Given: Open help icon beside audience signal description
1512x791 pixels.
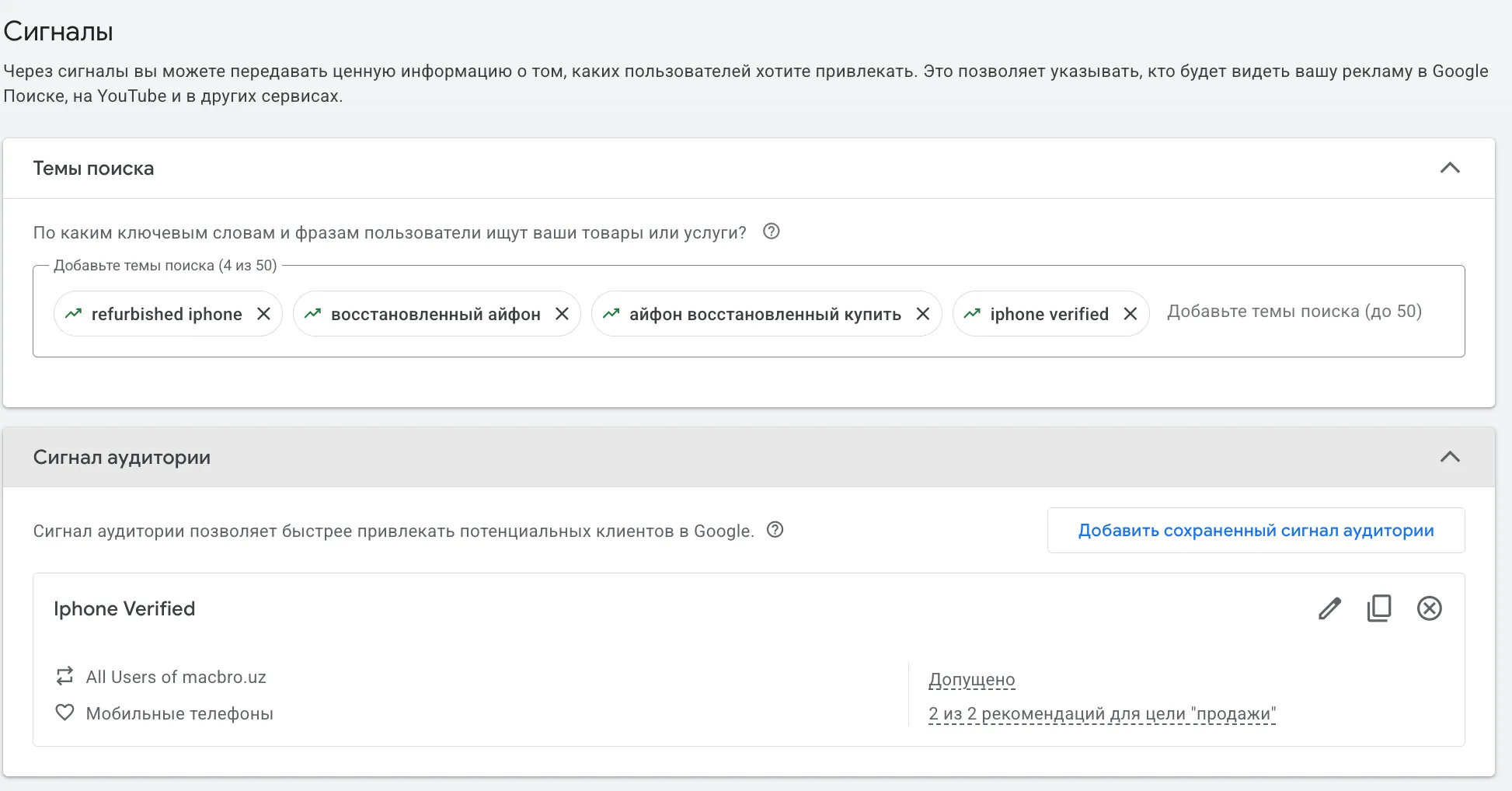Looking at the screenshot, I should pyautogui.click(x=775, y=530).
